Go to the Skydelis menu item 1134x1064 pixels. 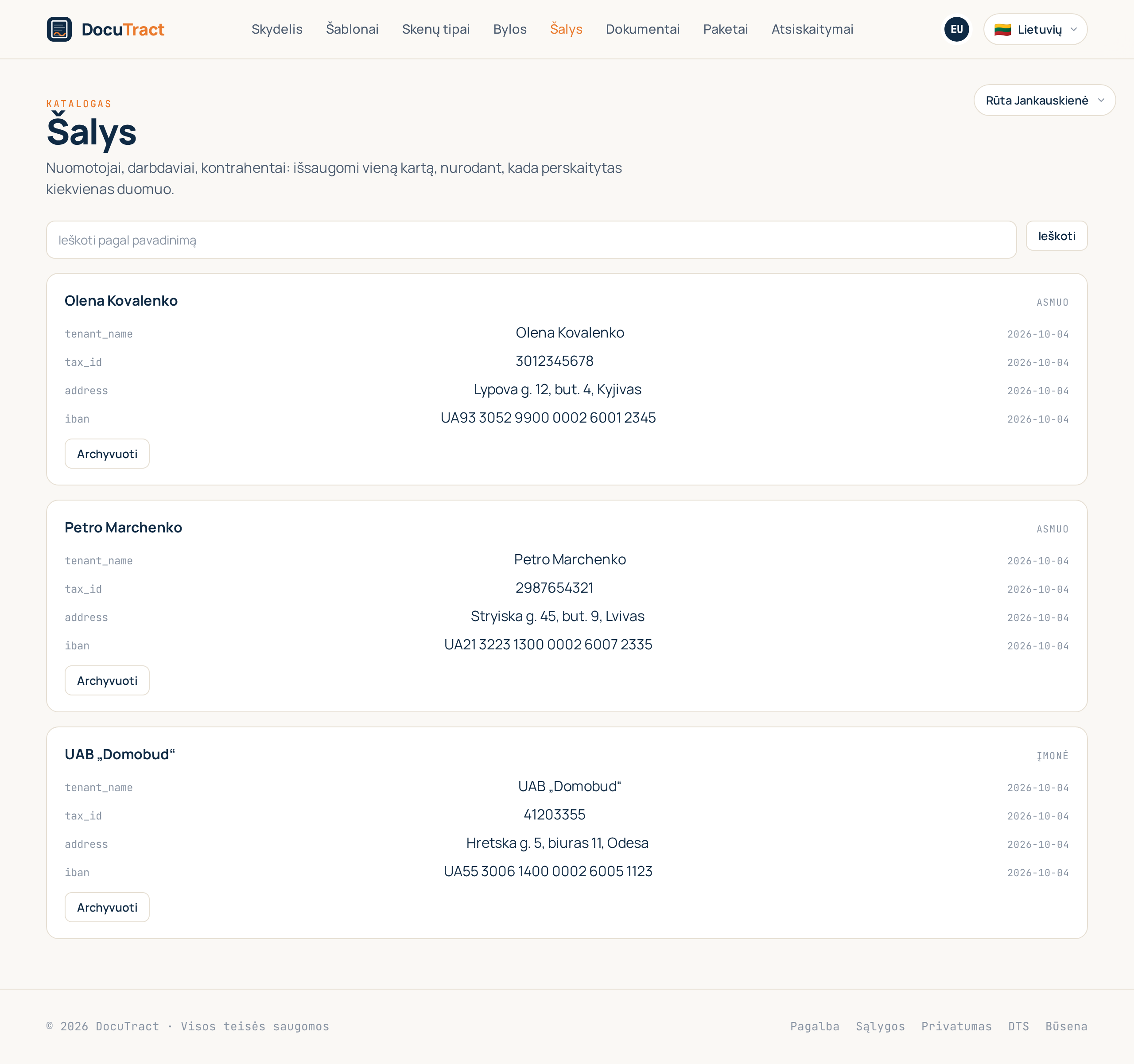277,29
